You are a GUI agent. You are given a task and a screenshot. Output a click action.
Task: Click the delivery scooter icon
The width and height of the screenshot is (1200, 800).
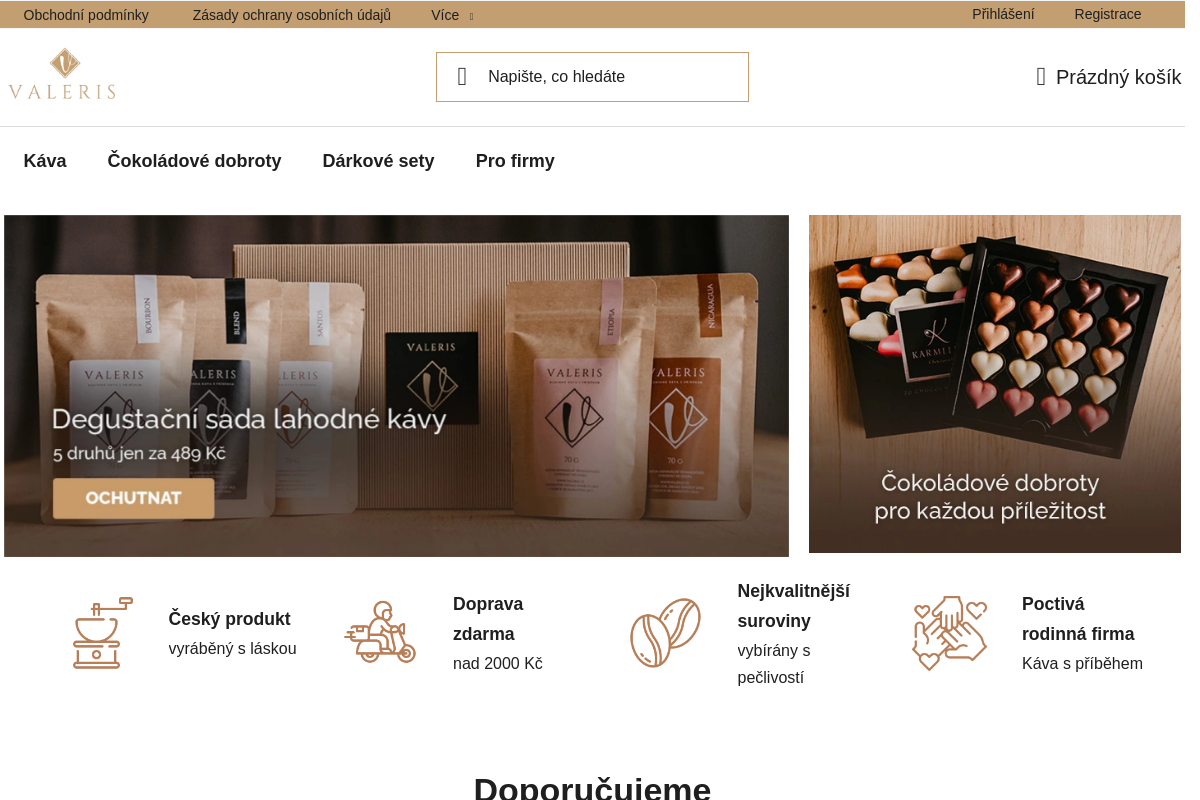coord(380,632)
